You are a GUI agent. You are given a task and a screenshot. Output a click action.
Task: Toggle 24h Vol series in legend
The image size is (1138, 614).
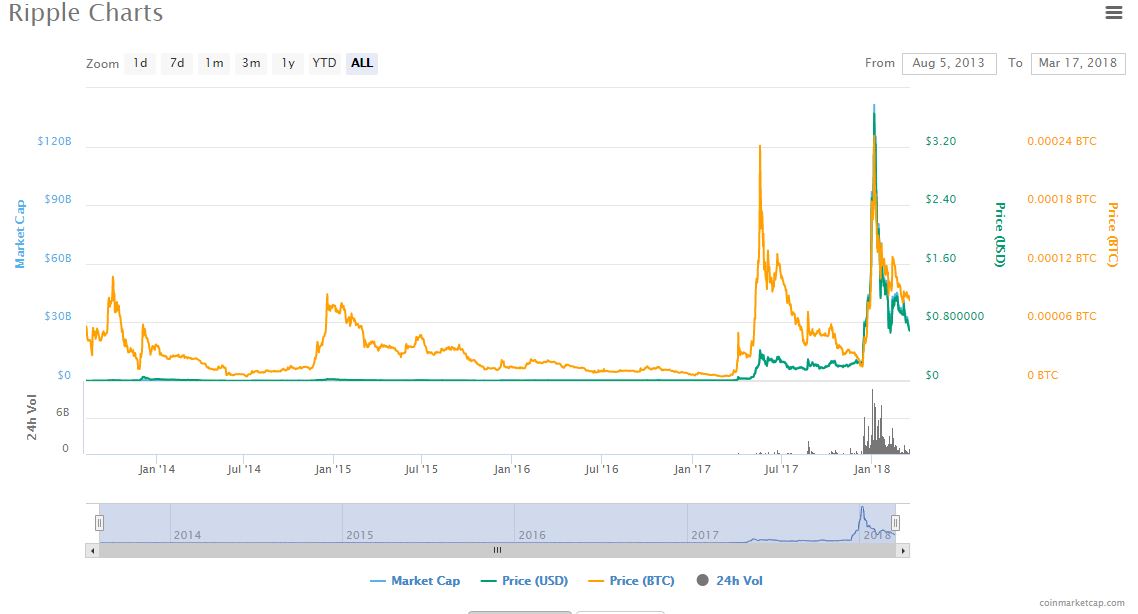729,581
